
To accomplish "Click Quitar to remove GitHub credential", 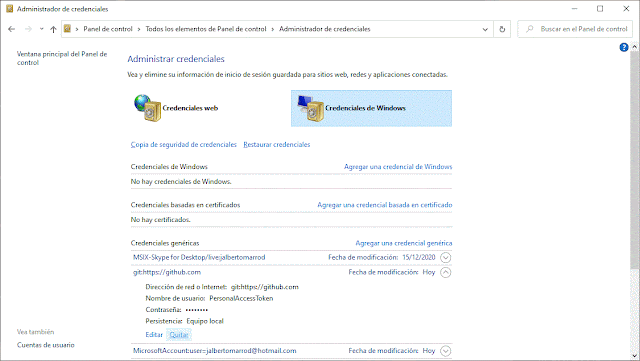I will coord(179,335).
